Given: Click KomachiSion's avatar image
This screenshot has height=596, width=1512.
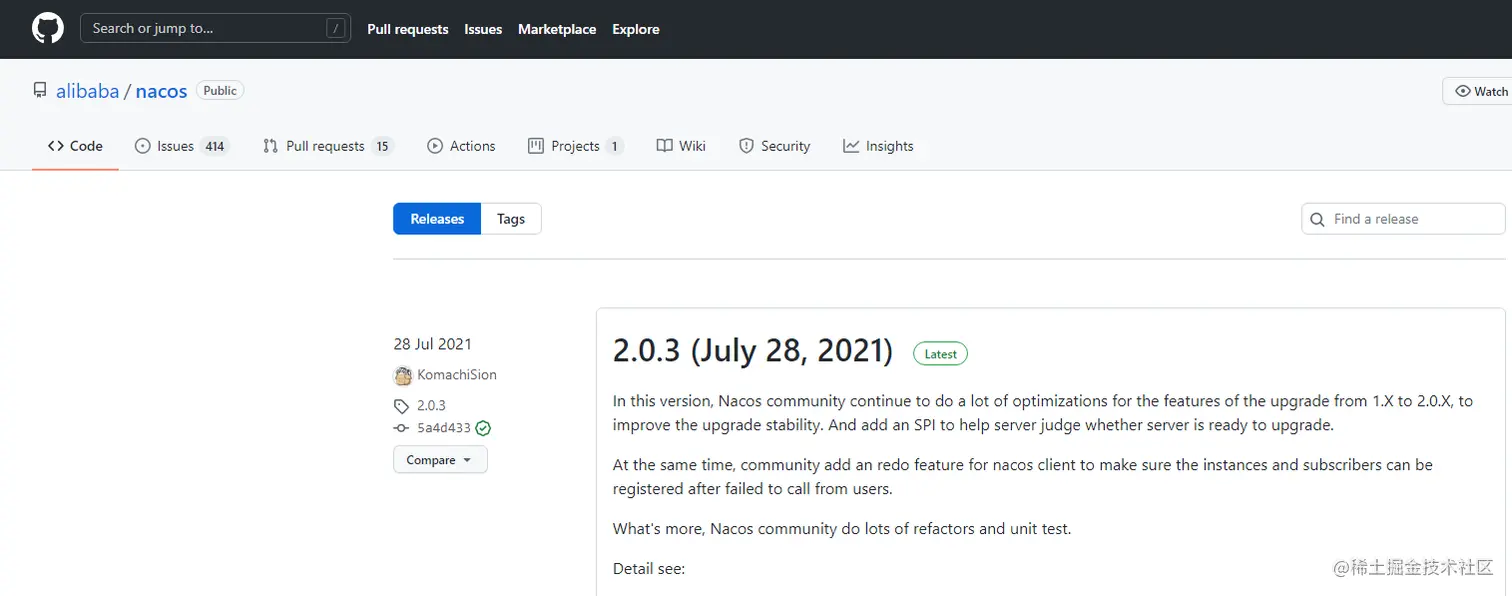Looking at the screenshot, I should 403,376.
